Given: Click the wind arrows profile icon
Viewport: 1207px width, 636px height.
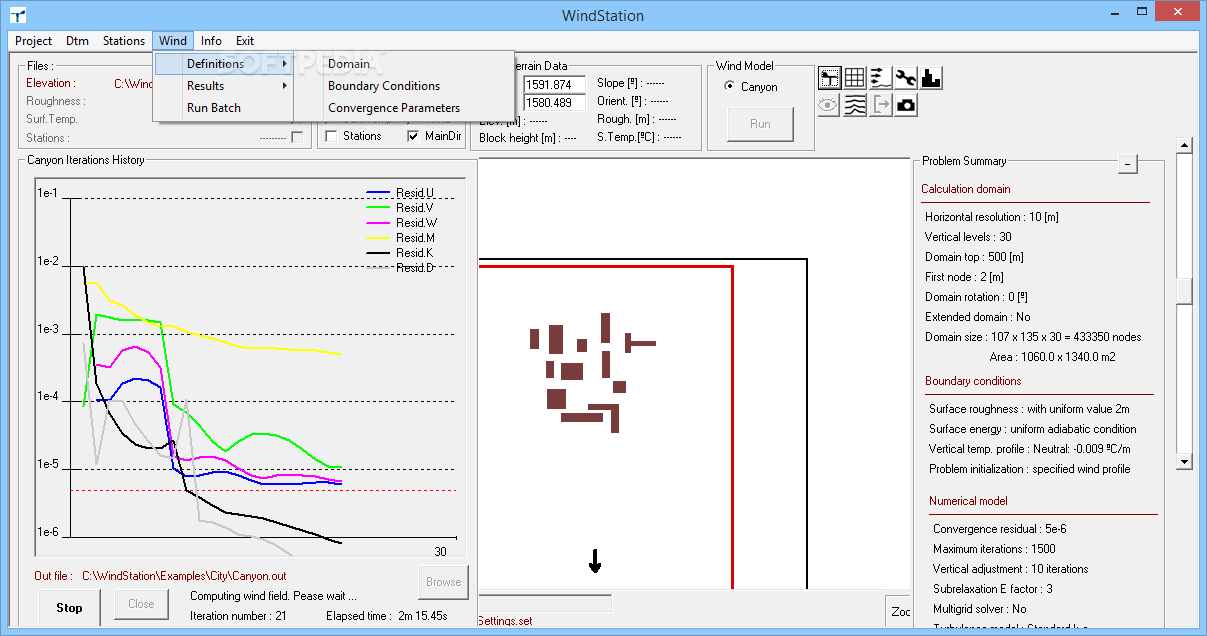Looking at the screenshot, I should pos(880,78).
